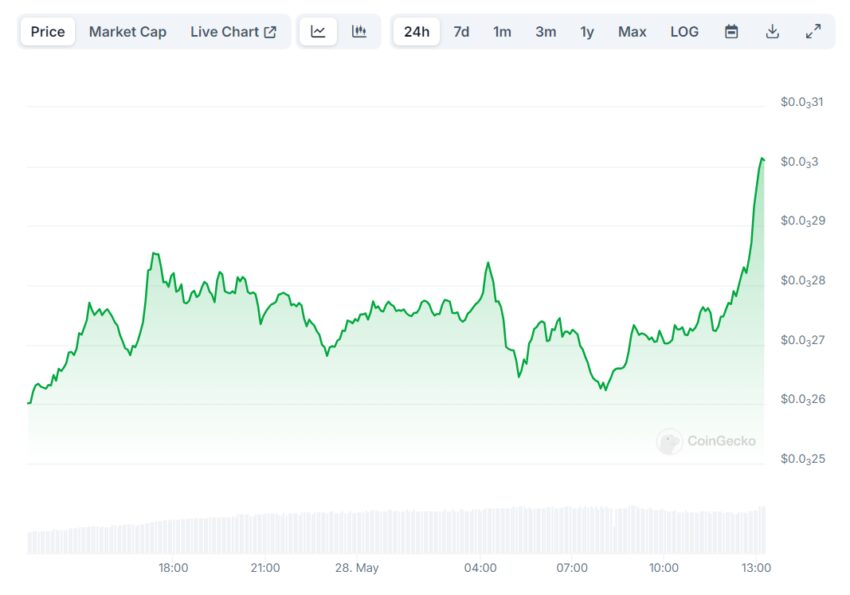Switch to the Price tab

(x=48, y=31)
